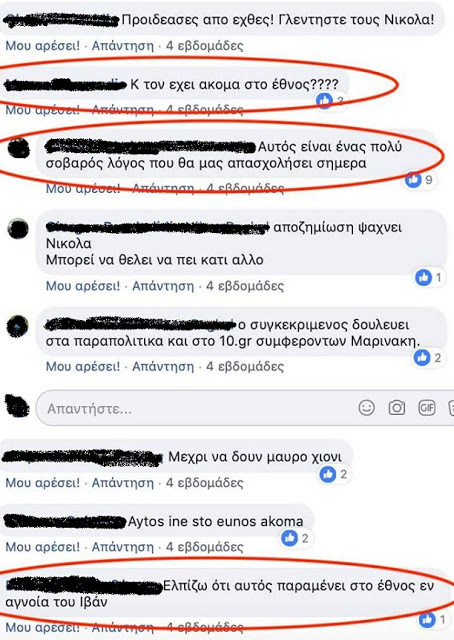Screen dimensions: 454x640
Task: Open like icon on 'Ελπίζω ότι αυτός' comment
Action: click(x=427, y=620)
